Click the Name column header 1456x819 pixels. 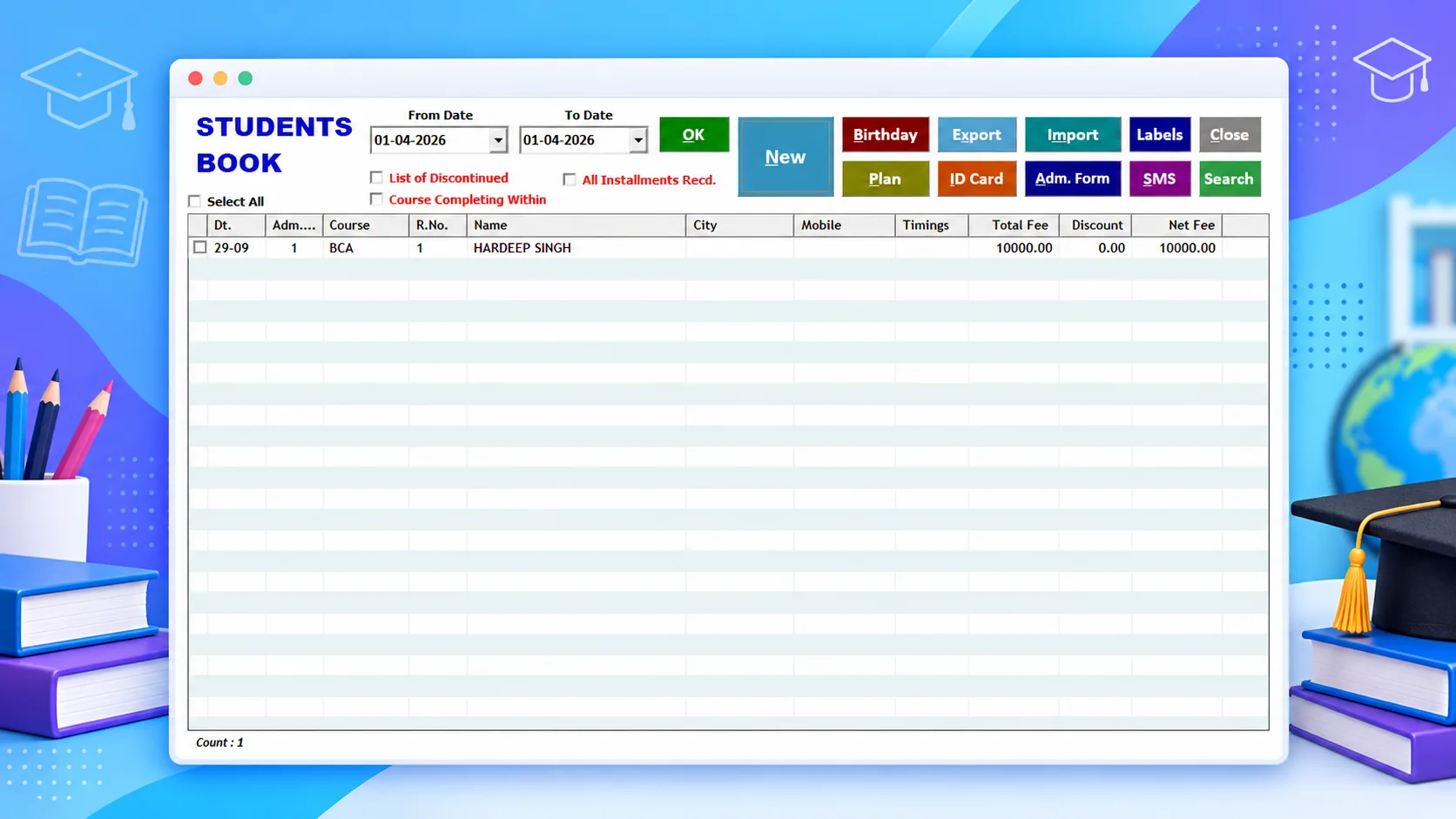576,225
